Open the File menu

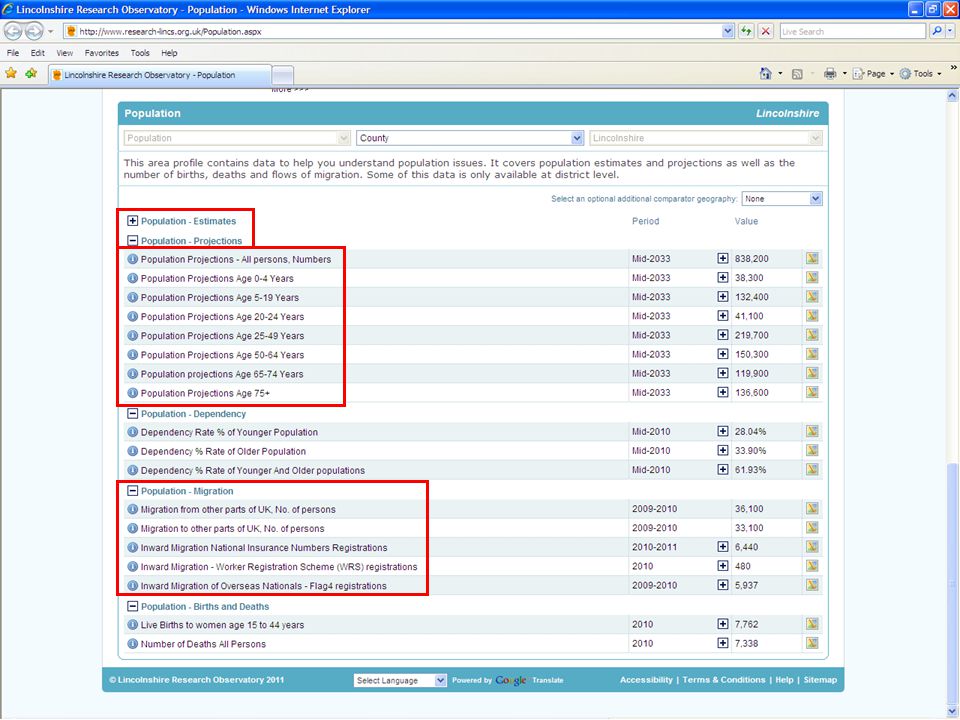pos(13,53)
